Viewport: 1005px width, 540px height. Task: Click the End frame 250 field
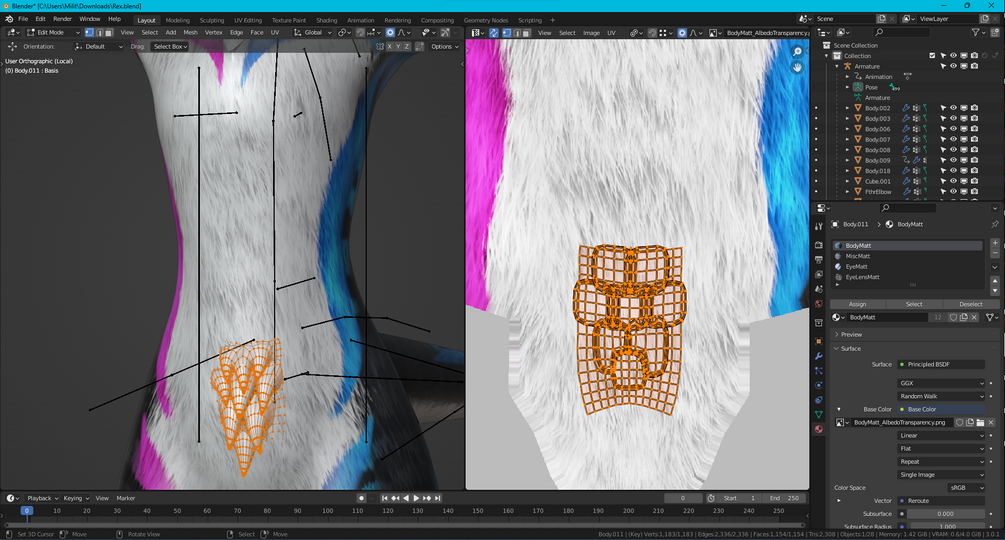pos(785,498)
